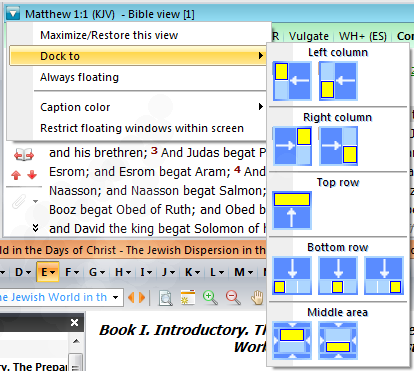The image size is (414, 371).
Task: Click the open book navigation icon
Action: click(x=24, y=155)
